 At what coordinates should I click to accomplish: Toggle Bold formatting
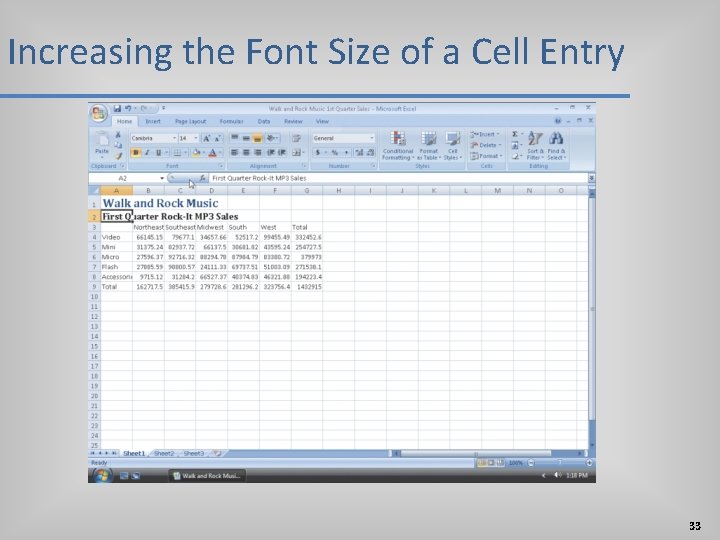(136, 153)
